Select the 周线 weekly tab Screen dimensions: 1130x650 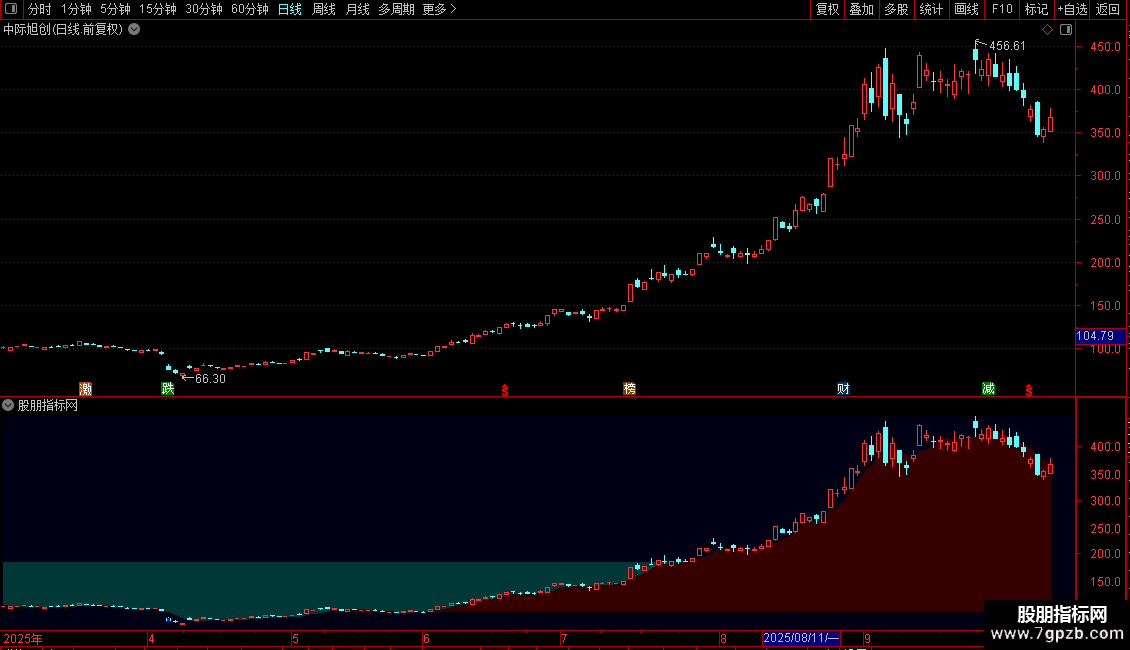(x=324, y=9)
